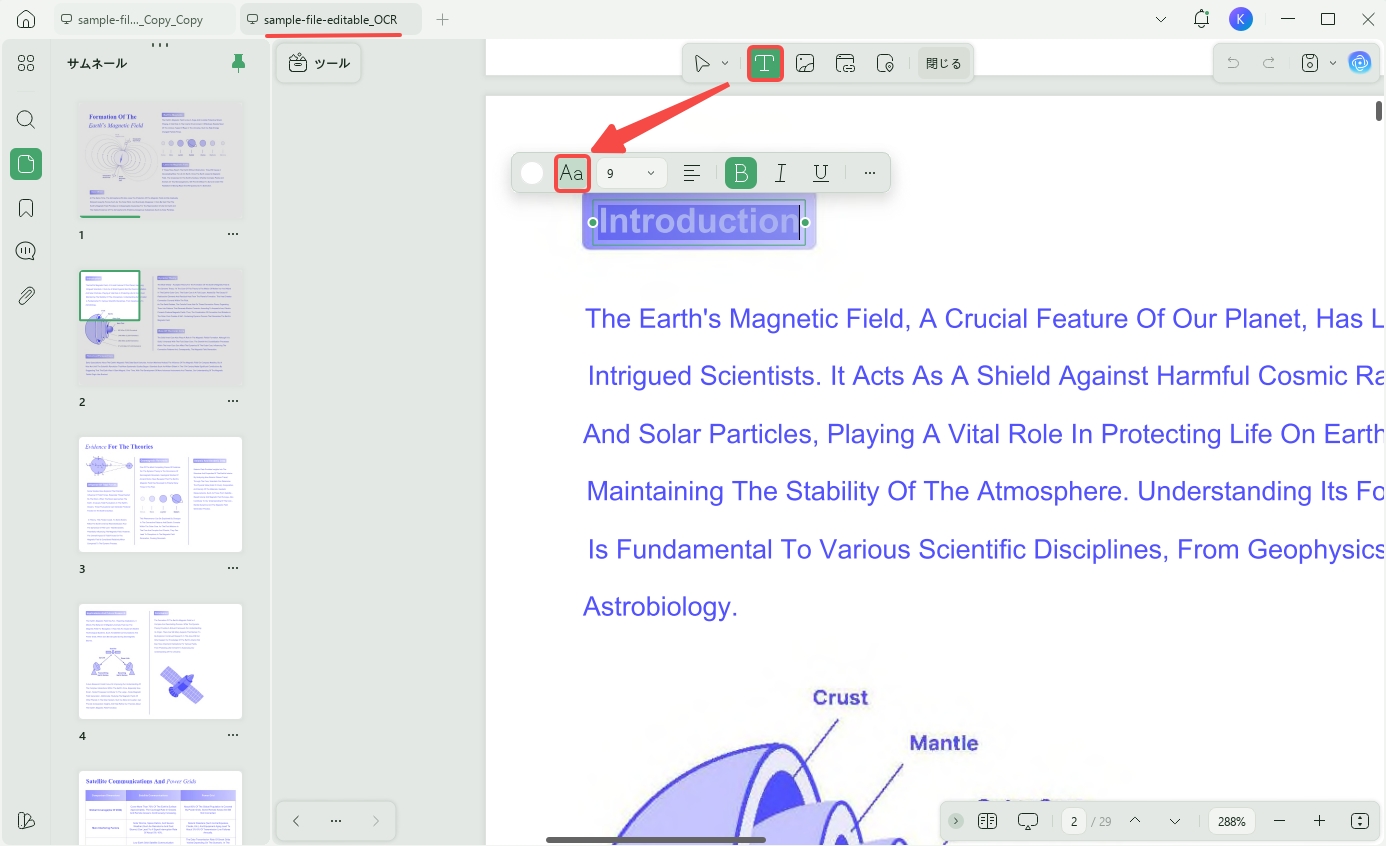Screen dimensions: 1386x846
Task: Zoom out with minus button
Action: pyautogui.click(x=1279, y=821)
